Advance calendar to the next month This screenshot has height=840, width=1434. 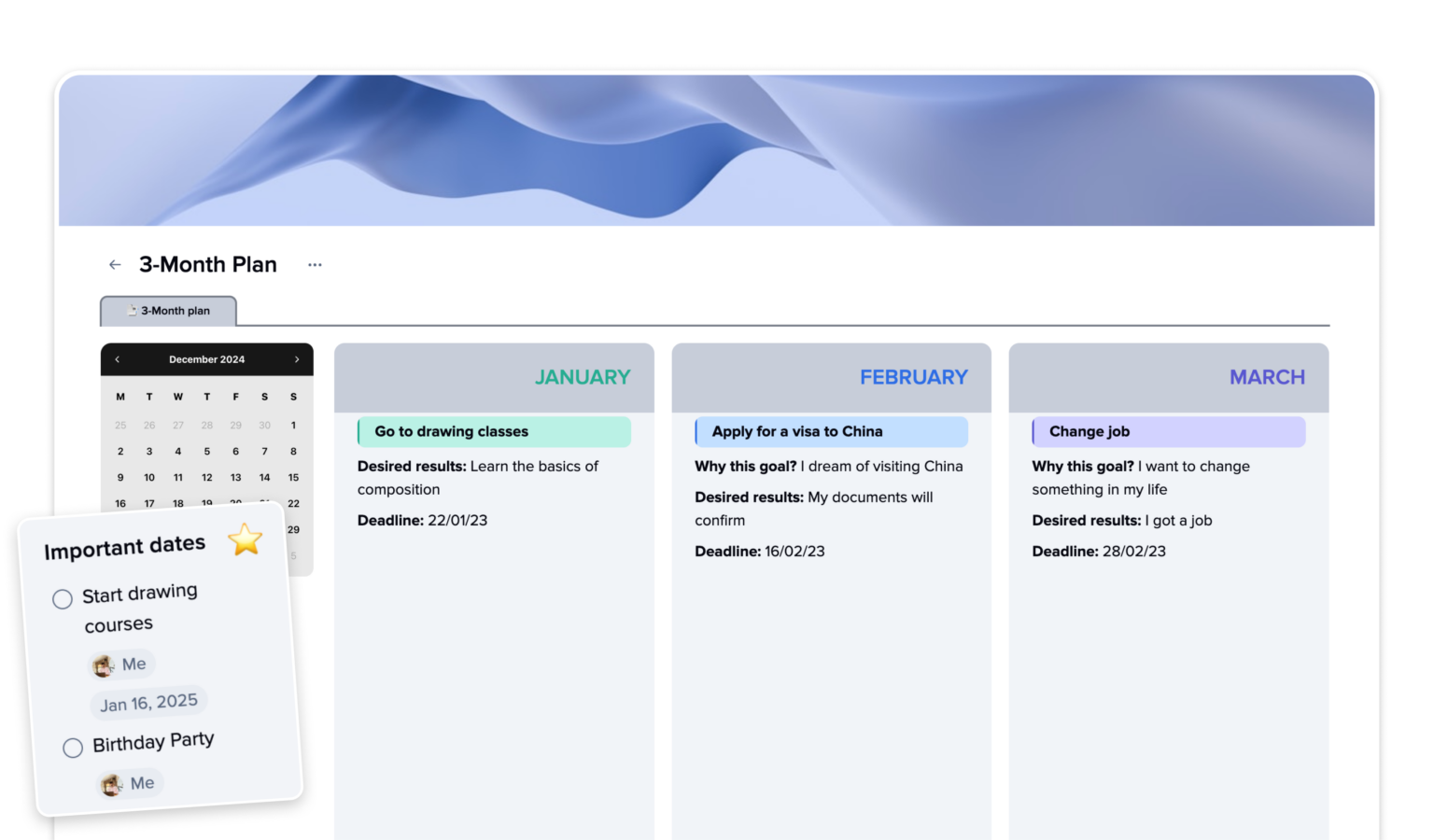point(297,359)
